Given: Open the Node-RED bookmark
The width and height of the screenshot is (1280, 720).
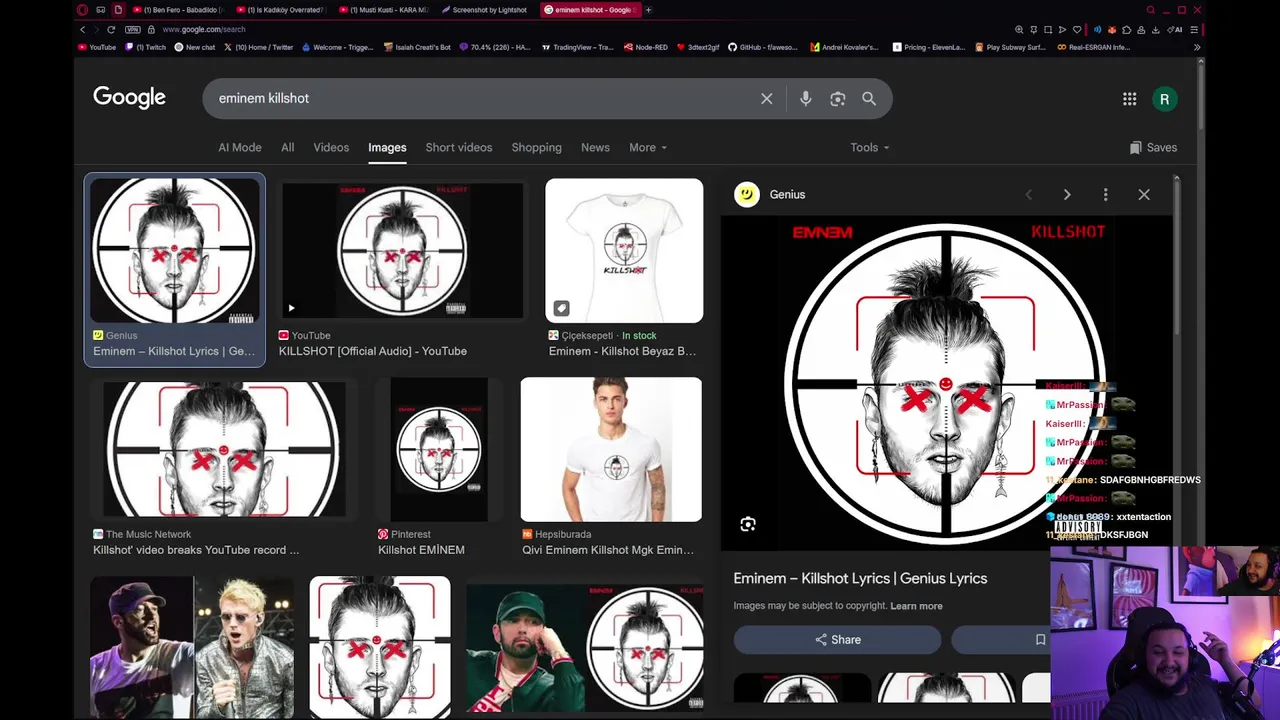Looking at the screenshot, I should (645, 47).
